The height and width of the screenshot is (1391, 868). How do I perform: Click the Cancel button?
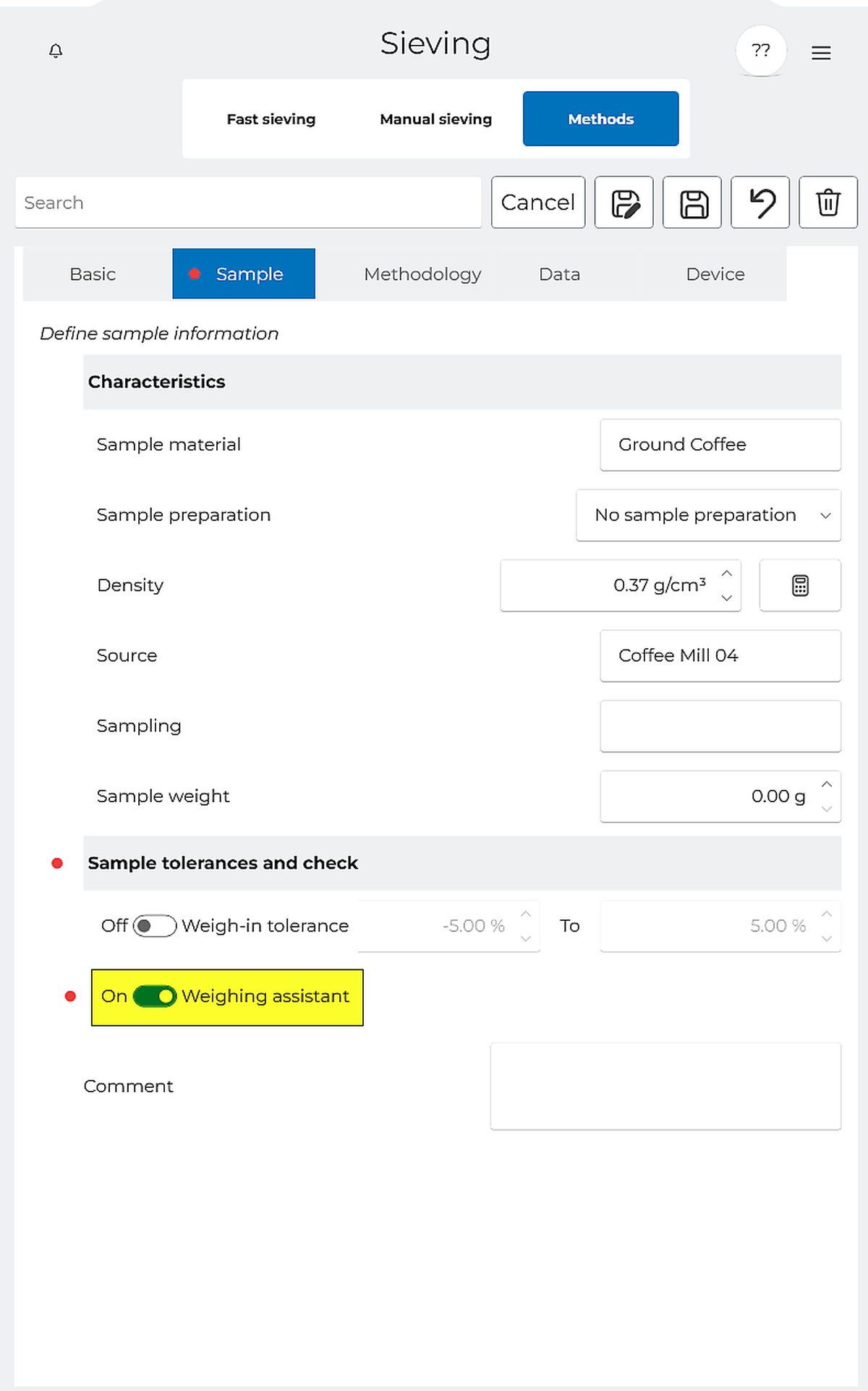coord(537,203)
